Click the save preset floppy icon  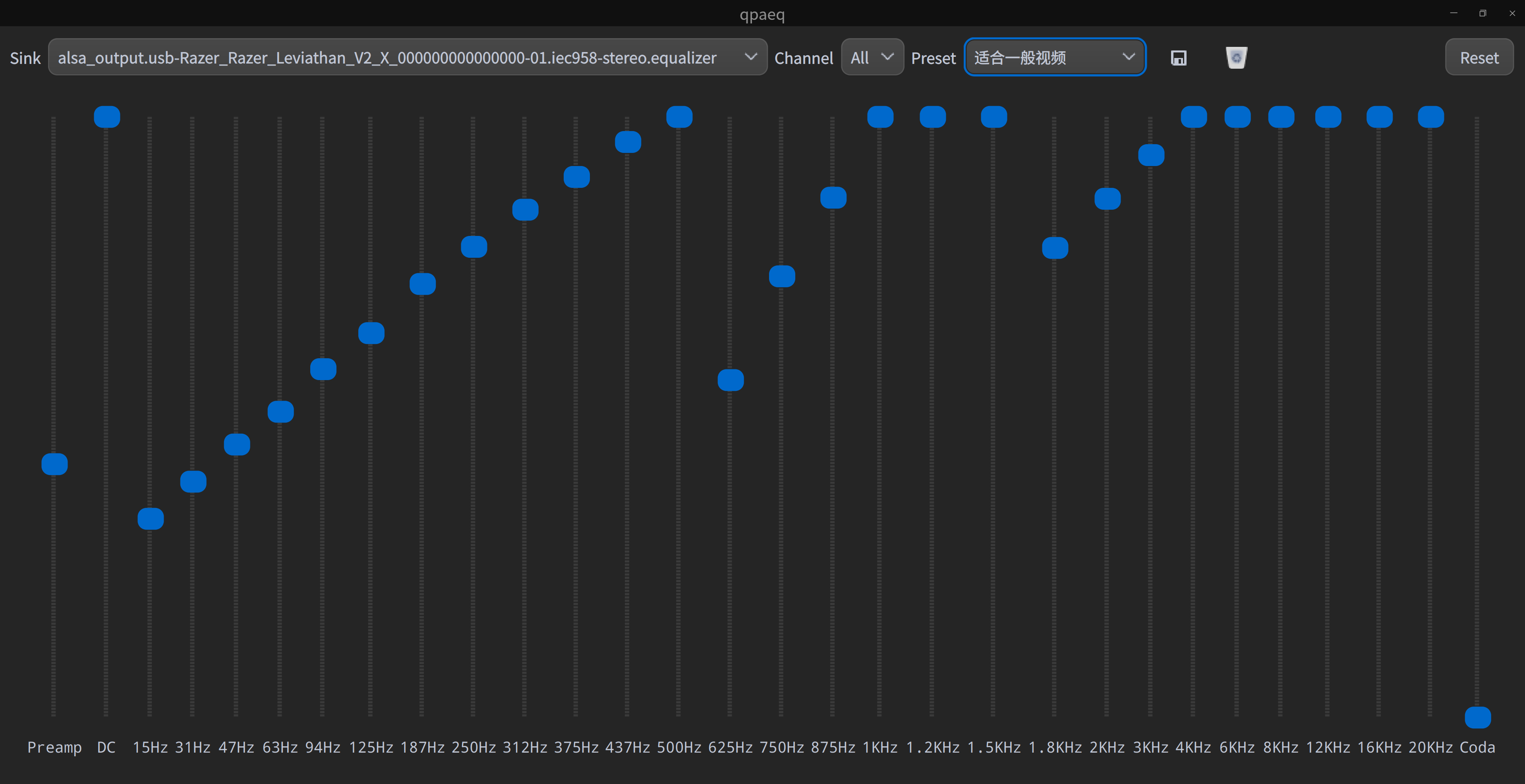point(1178,58)
